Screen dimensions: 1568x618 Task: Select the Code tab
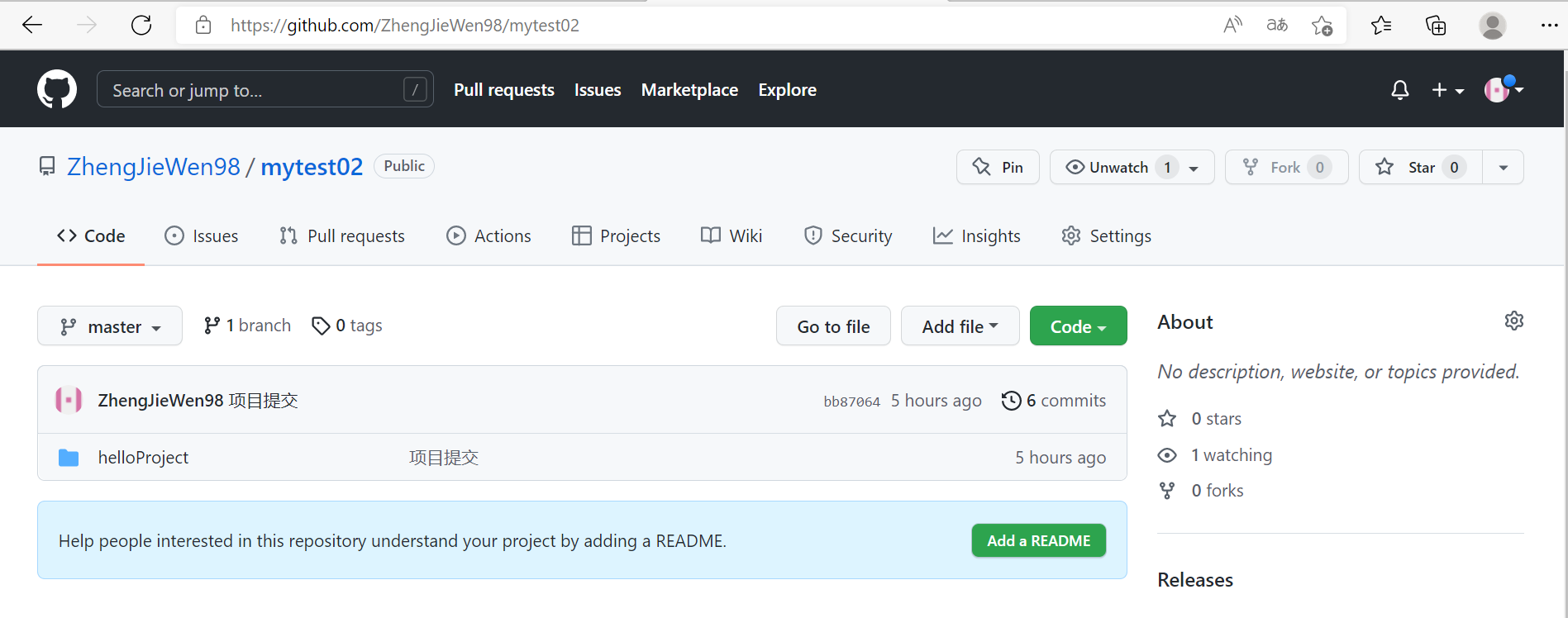[x=91, y=236]
